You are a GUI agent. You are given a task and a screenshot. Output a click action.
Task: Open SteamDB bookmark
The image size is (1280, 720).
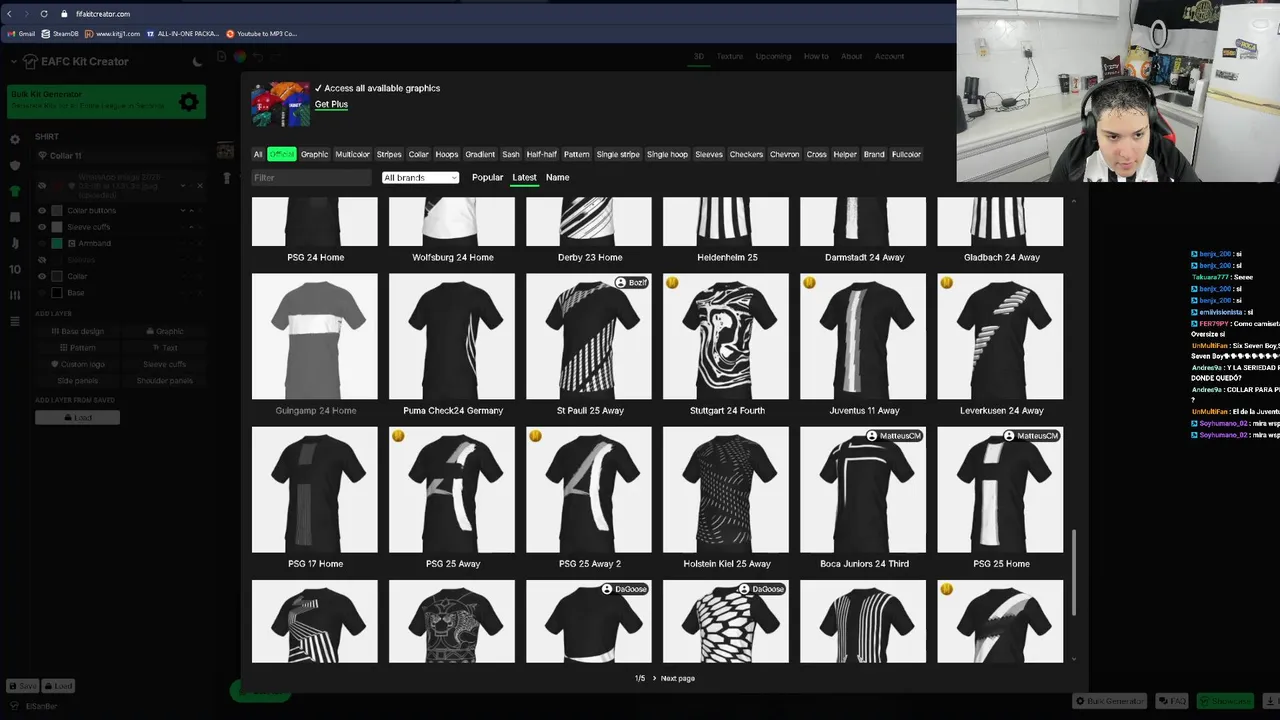[x=60, y=34]
